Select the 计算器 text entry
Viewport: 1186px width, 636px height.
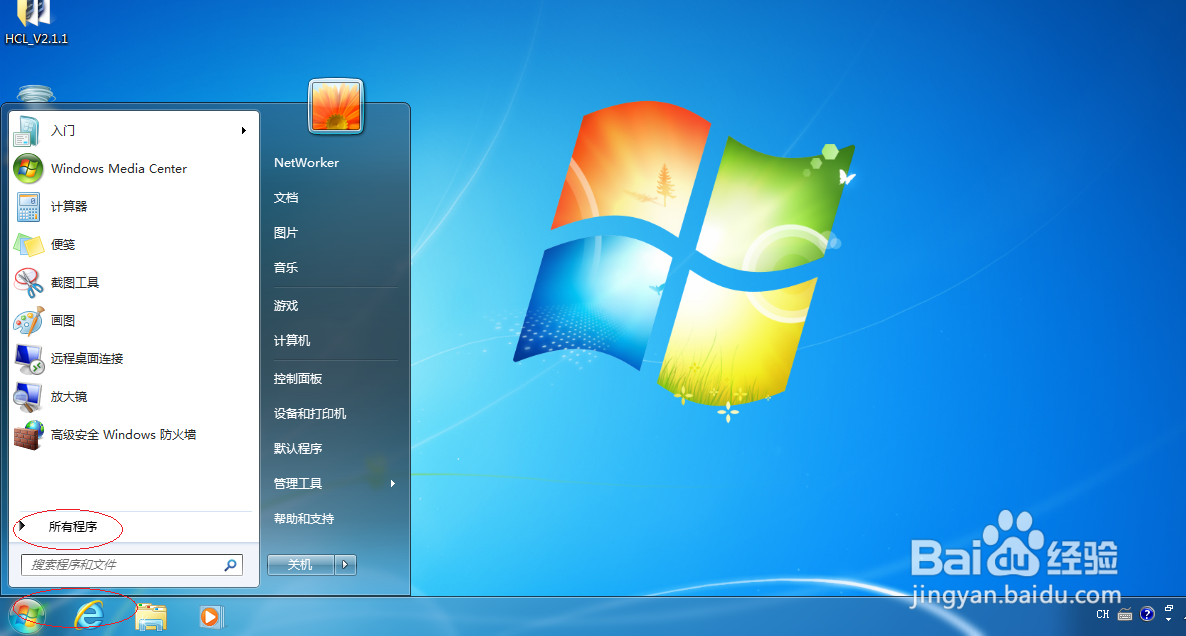click(69, 206)
